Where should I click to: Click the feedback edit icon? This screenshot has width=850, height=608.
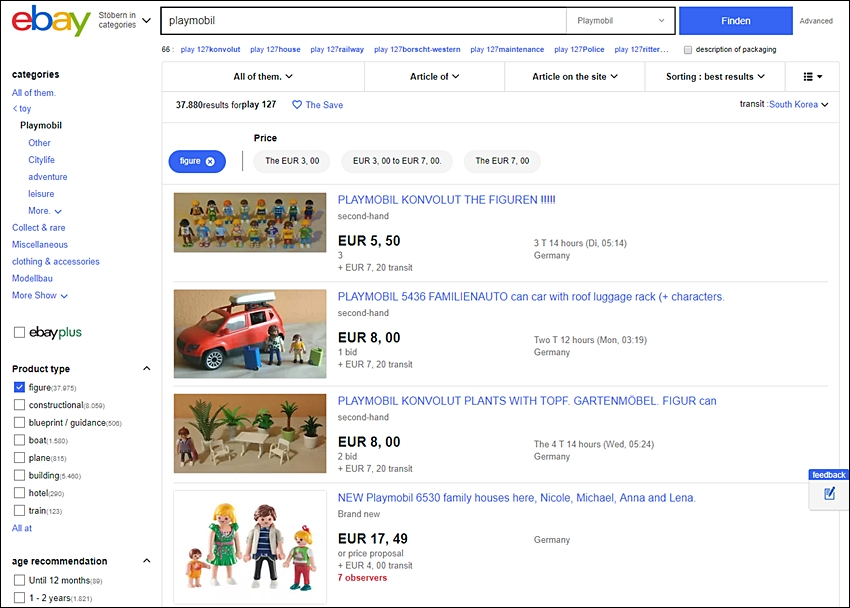point(829,494)
